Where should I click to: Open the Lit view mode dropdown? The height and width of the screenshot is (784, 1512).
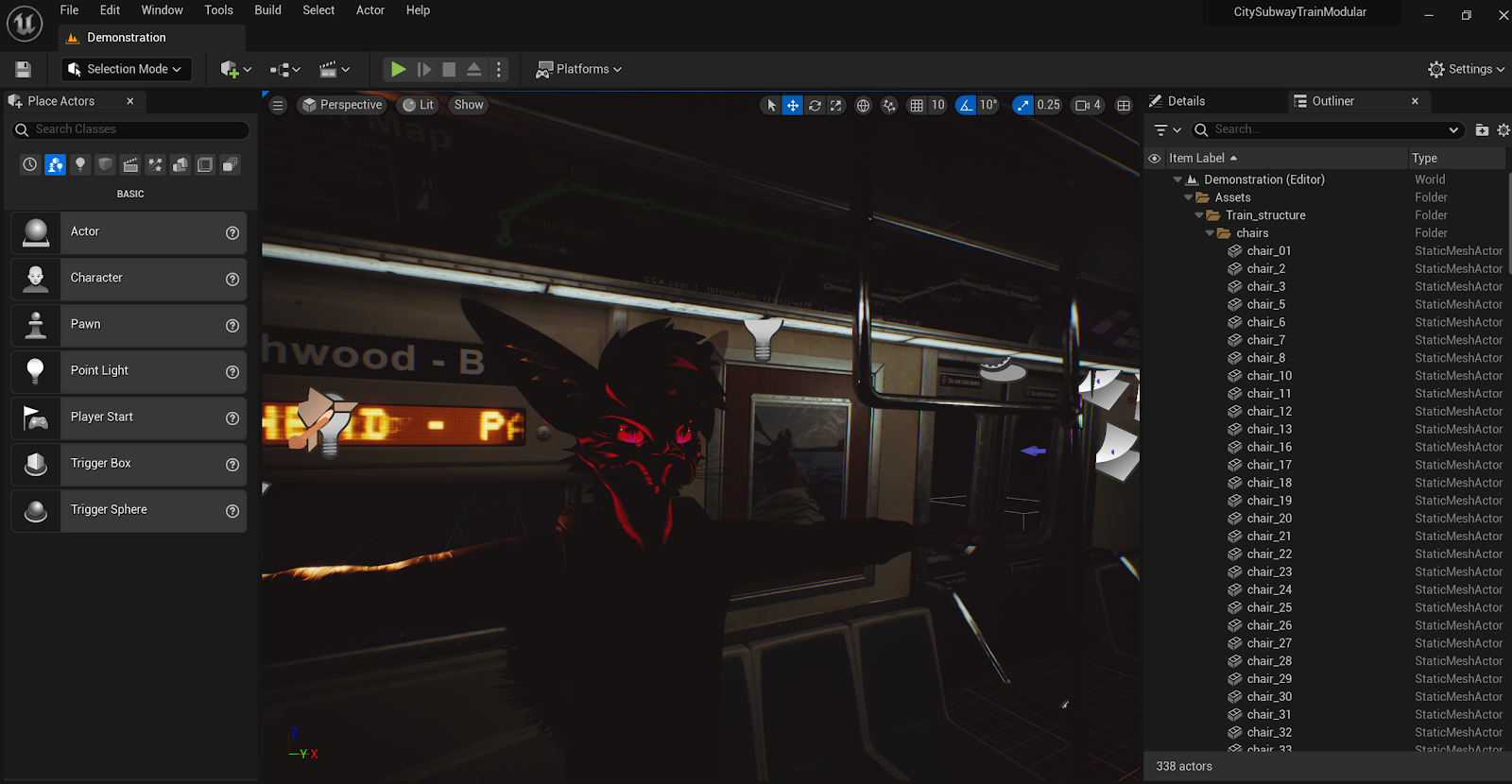pyautogui.click(x=418, y=105)
